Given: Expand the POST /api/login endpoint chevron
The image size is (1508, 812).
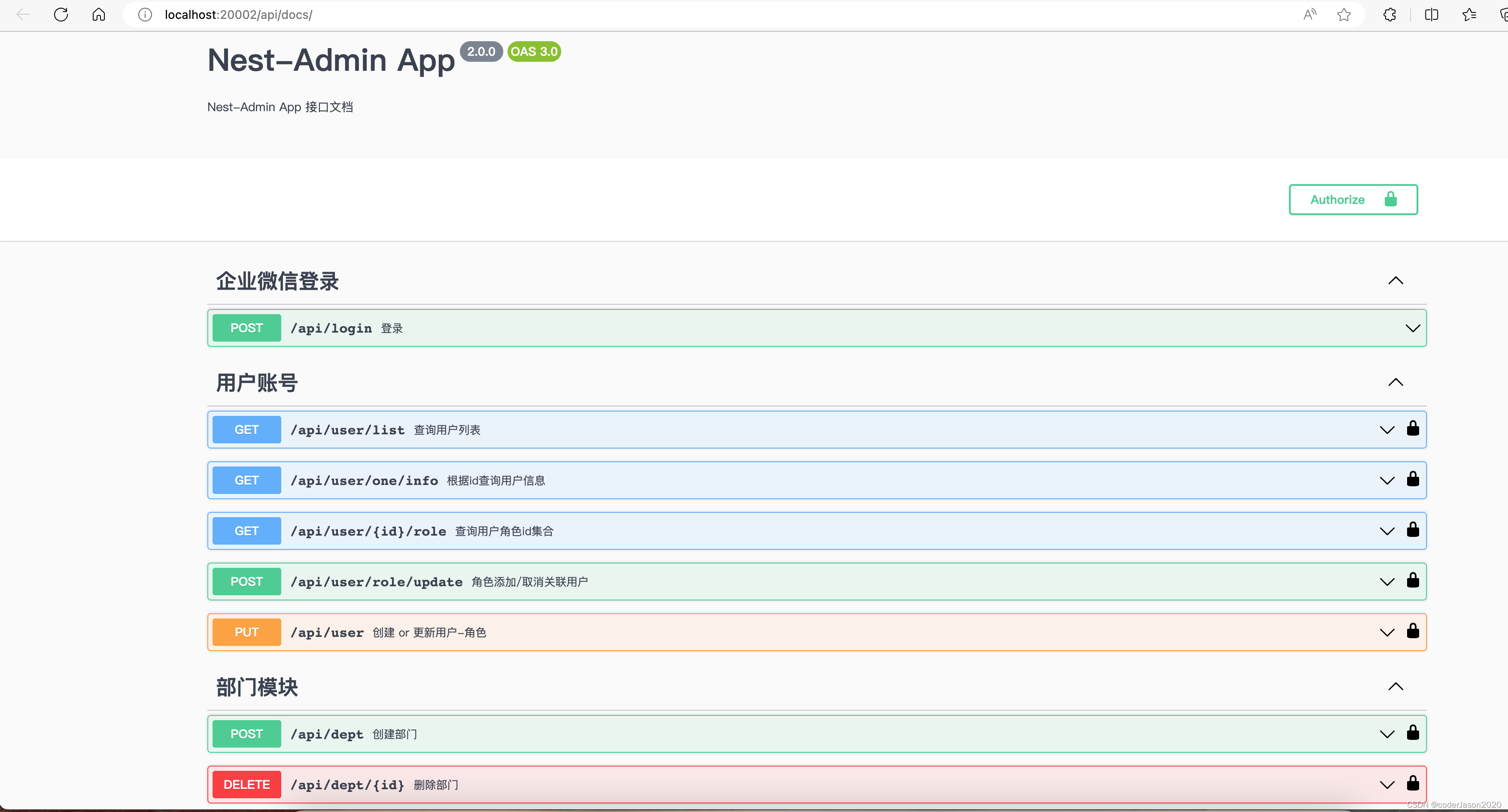Looking at the screenshot, I should (1413, 328).
